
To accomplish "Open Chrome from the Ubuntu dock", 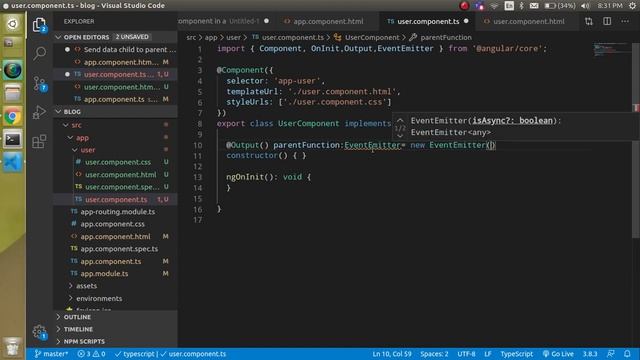I will pyautogui.click(x=13, y=117).
